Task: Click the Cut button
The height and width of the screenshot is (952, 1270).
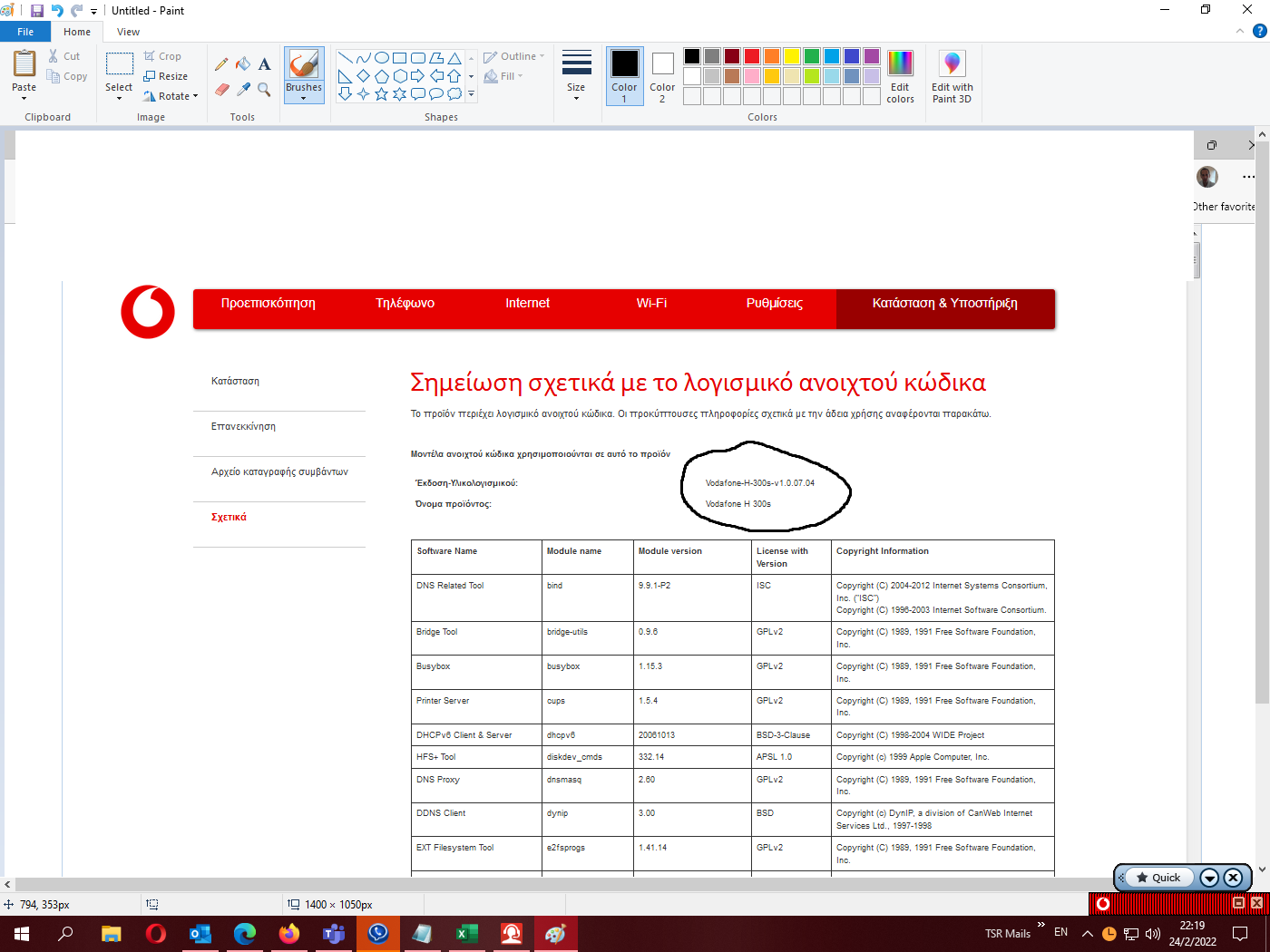Action: point(63,56)
